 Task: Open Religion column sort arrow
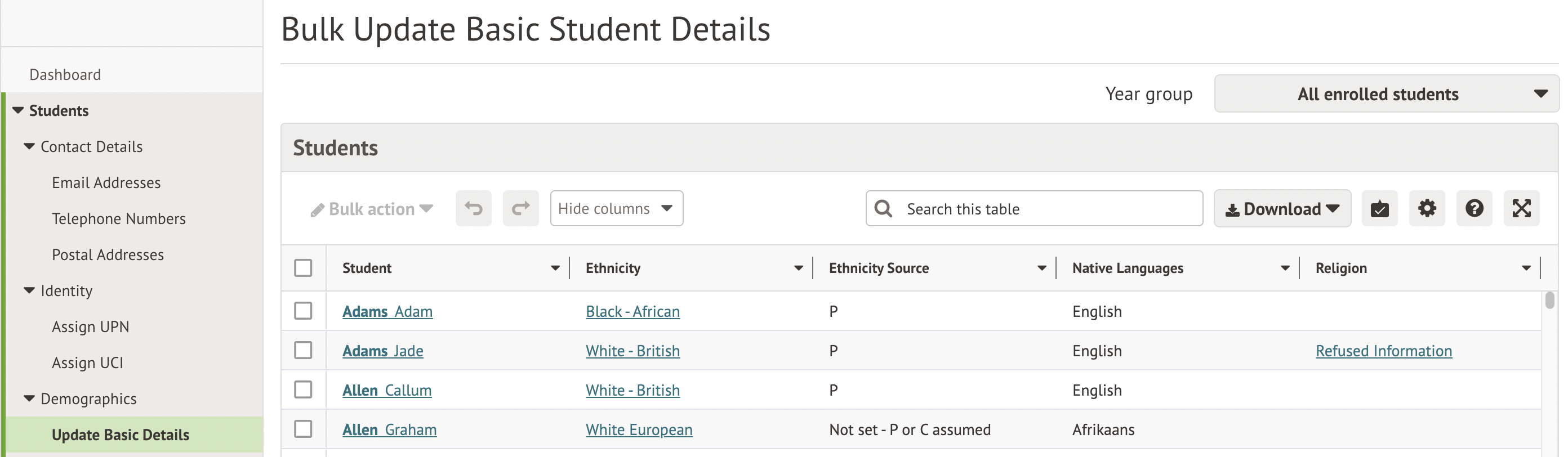click(1527, 268)
